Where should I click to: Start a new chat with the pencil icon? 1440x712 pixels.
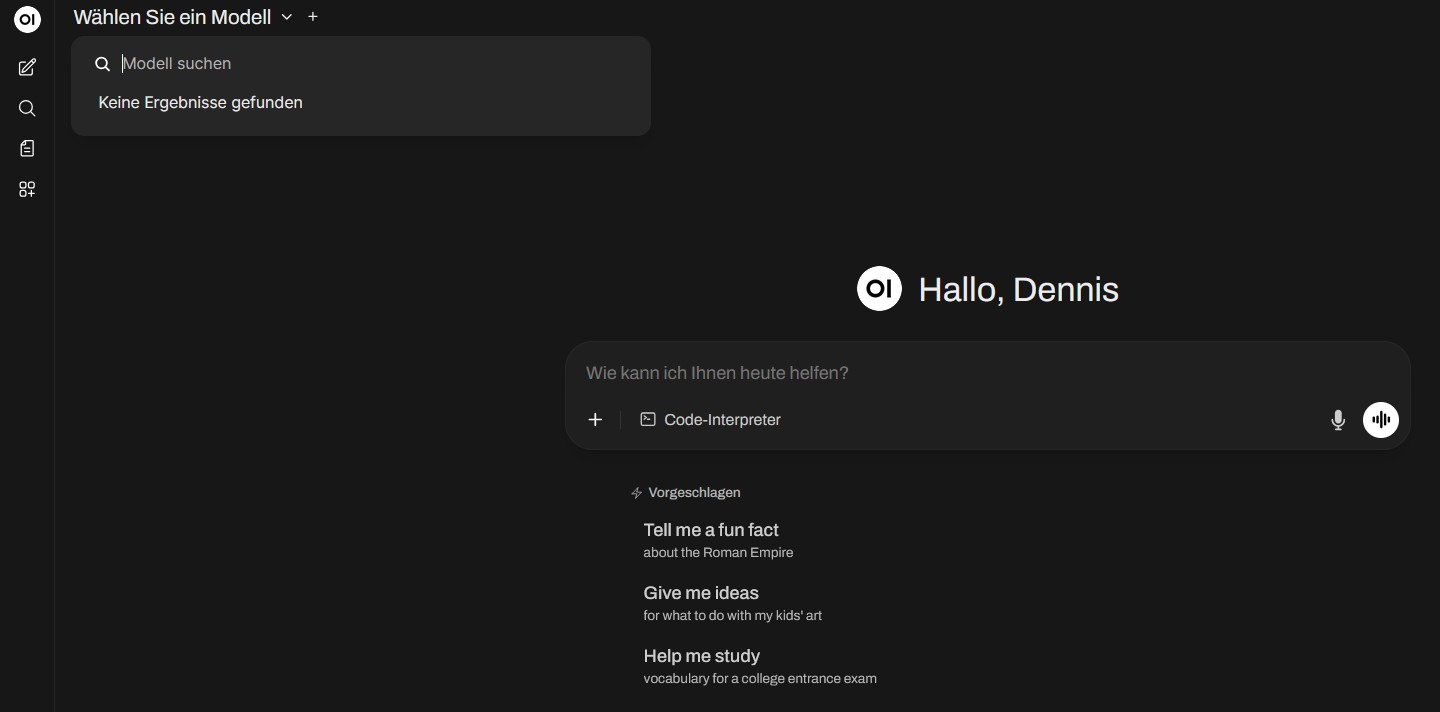click(x=27, y=68)
